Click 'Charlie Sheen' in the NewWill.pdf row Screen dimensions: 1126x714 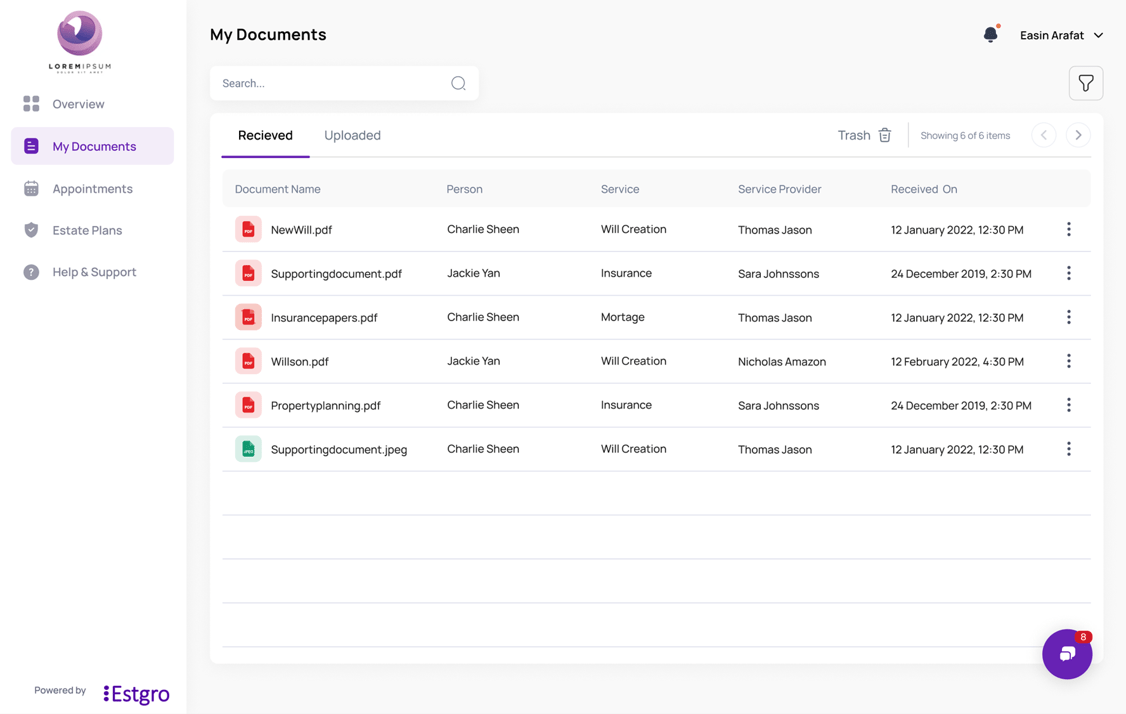click(x=483, y=229)
